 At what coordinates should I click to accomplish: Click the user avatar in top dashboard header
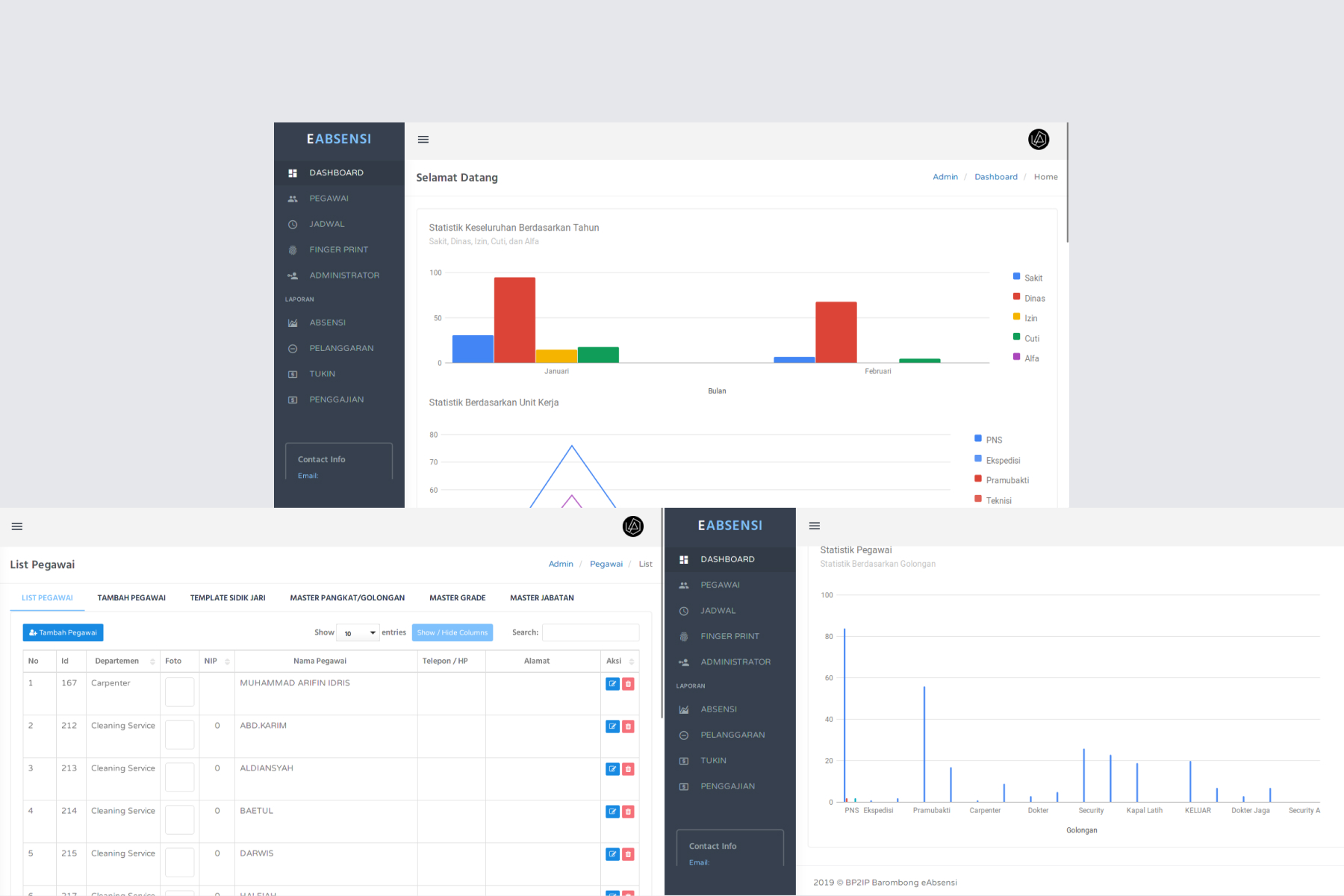pyautogui.click(x=1039, y=140)
